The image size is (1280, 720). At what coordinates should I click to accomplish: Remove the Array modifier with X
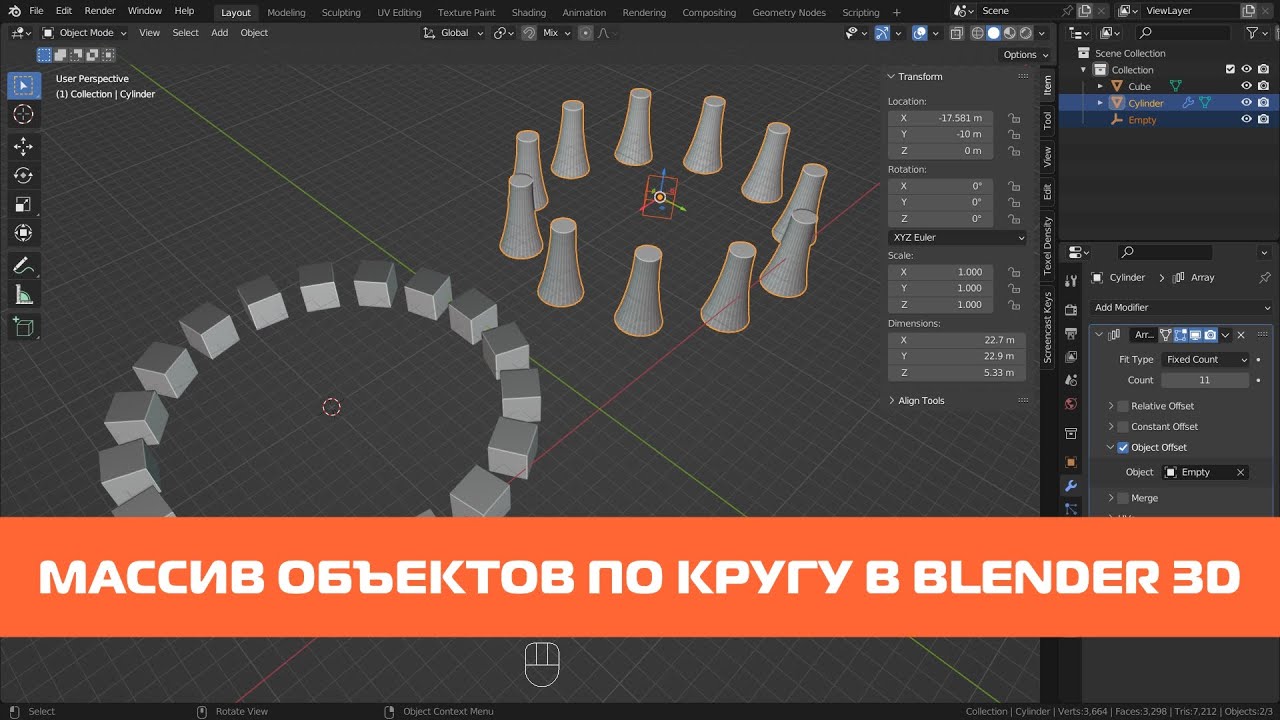coord(1241,335)
